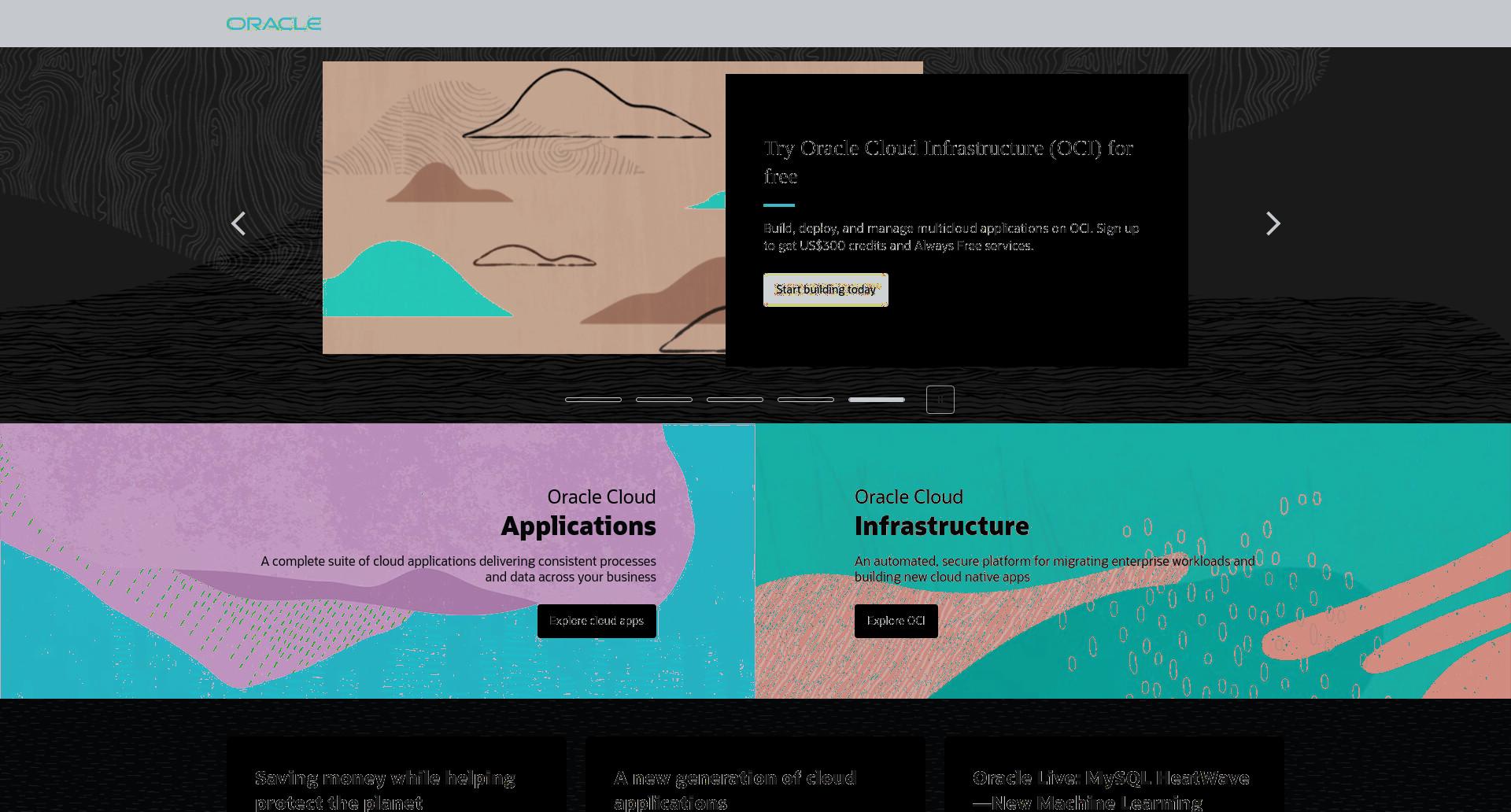The image size is (1511, 812).
Task: Click the Oracle Cloud Infrastructure panel heading
Action: 942,513
